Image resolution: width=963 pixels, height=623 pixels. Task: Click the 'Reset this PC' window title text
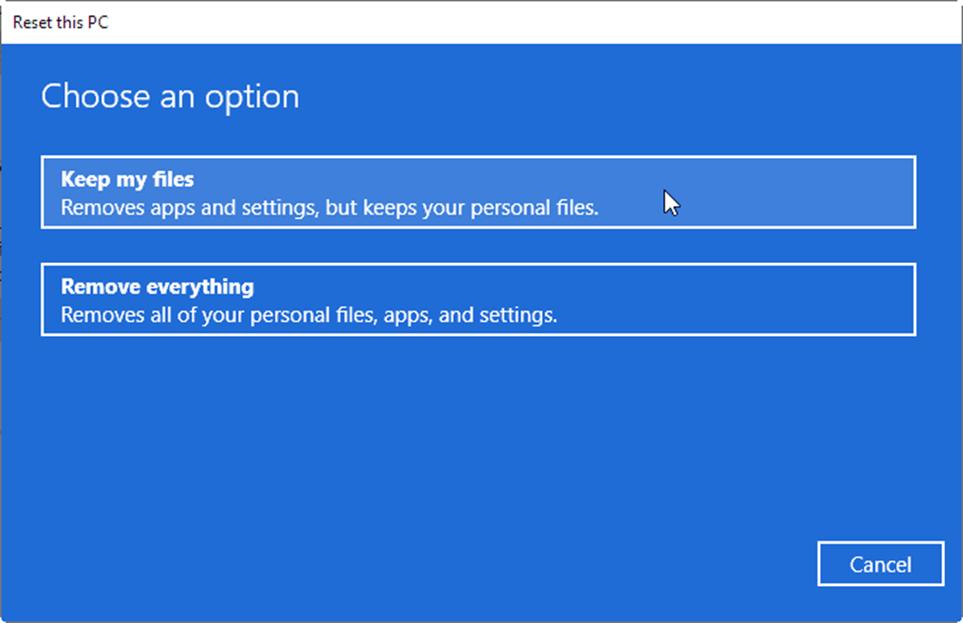[61, 23]
